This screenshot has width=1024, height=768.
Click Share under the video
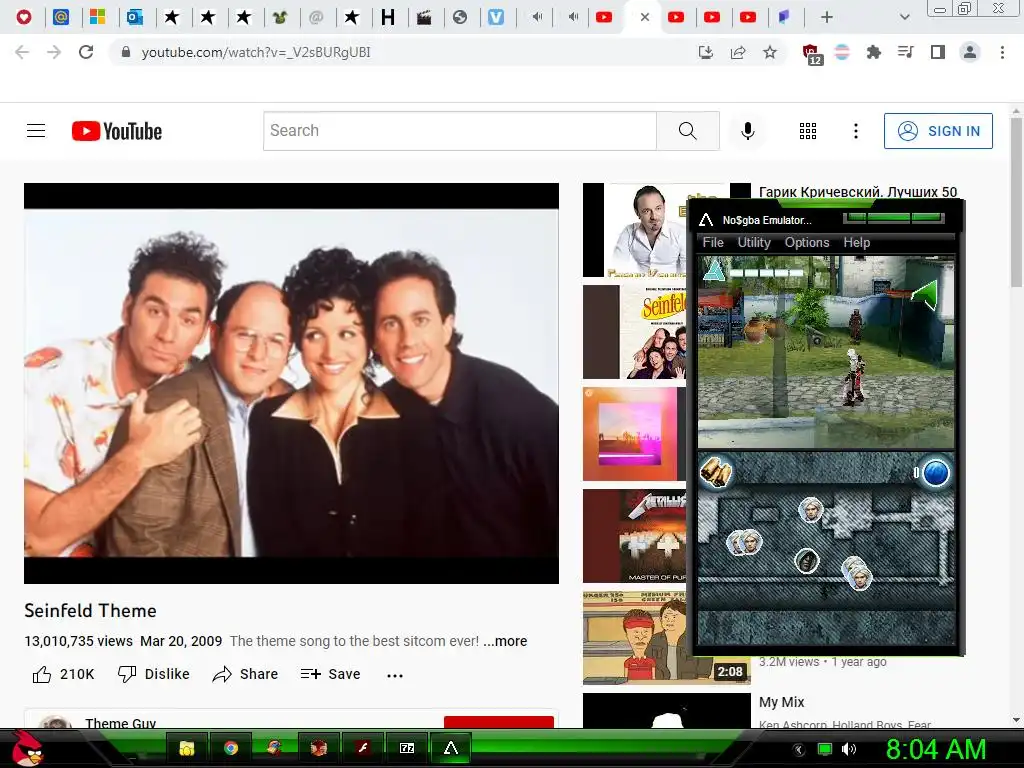click(x=246, y=674)
